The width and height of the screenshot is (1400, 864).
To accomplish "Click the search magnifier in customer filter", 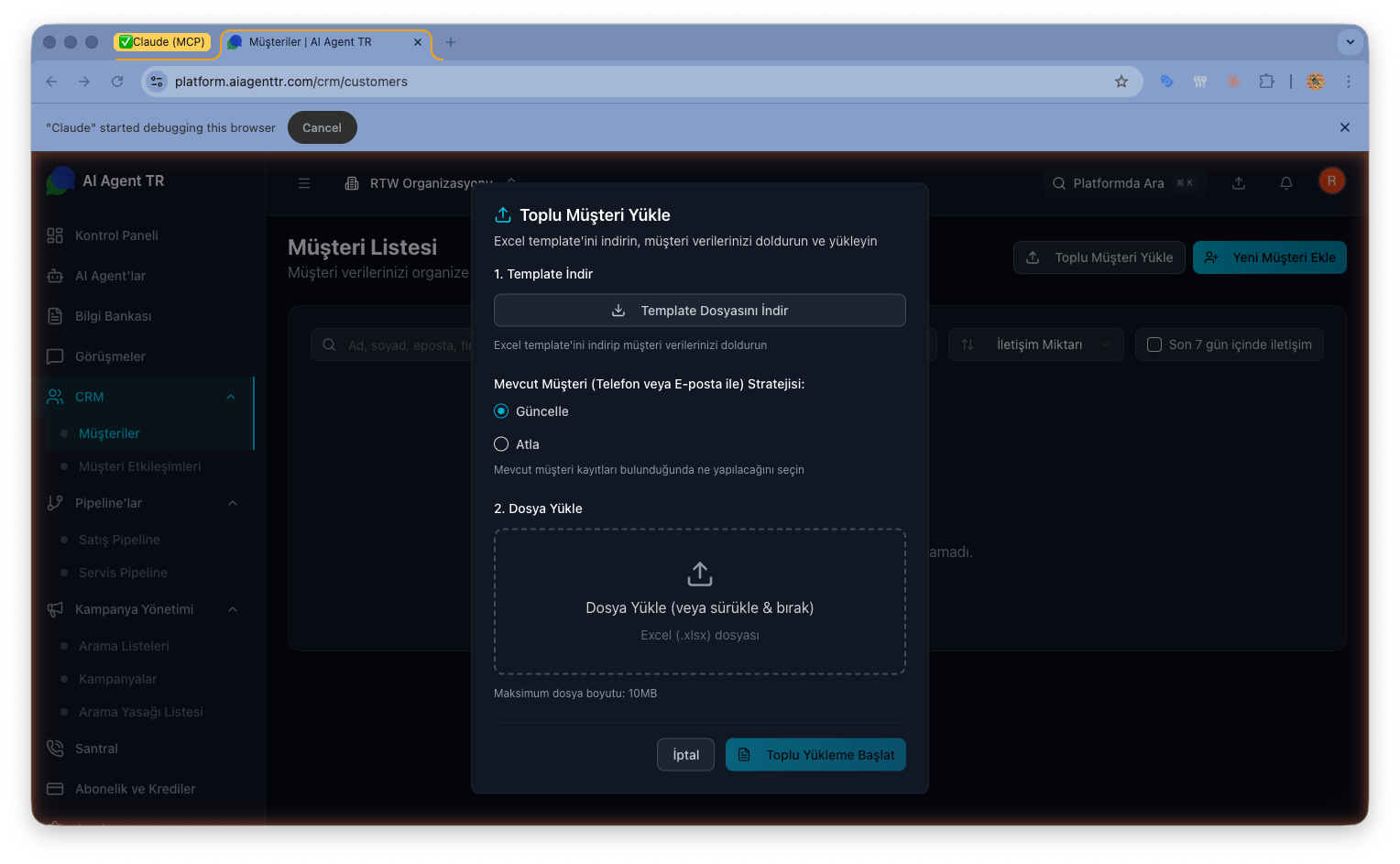I will click(329, 345).
